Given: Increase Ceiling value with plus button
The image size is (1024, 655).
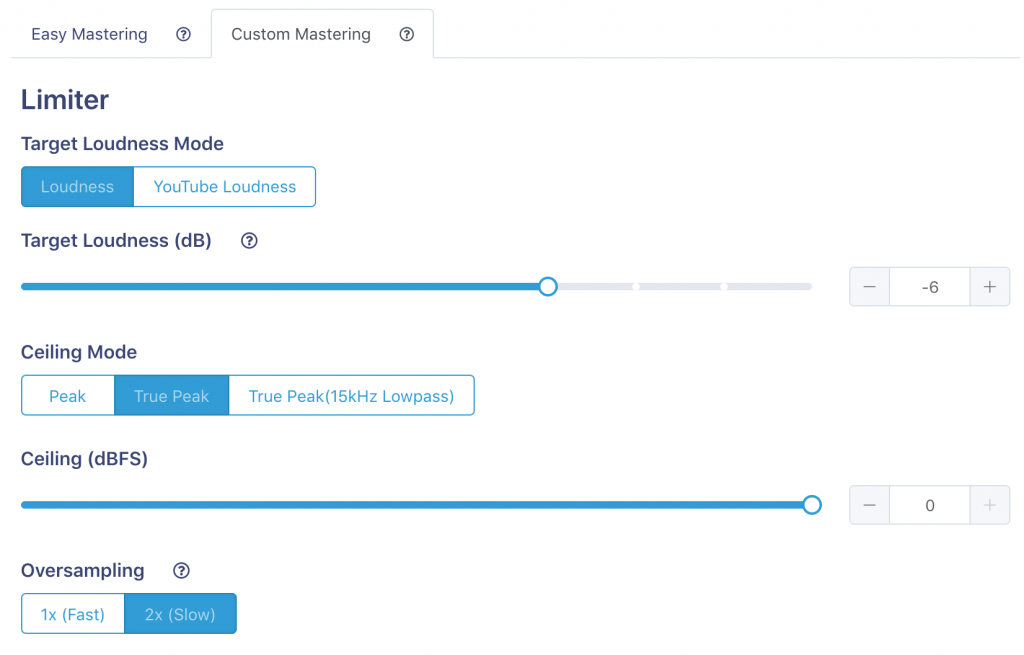Looking at the screenshot, I should (989, 505).
